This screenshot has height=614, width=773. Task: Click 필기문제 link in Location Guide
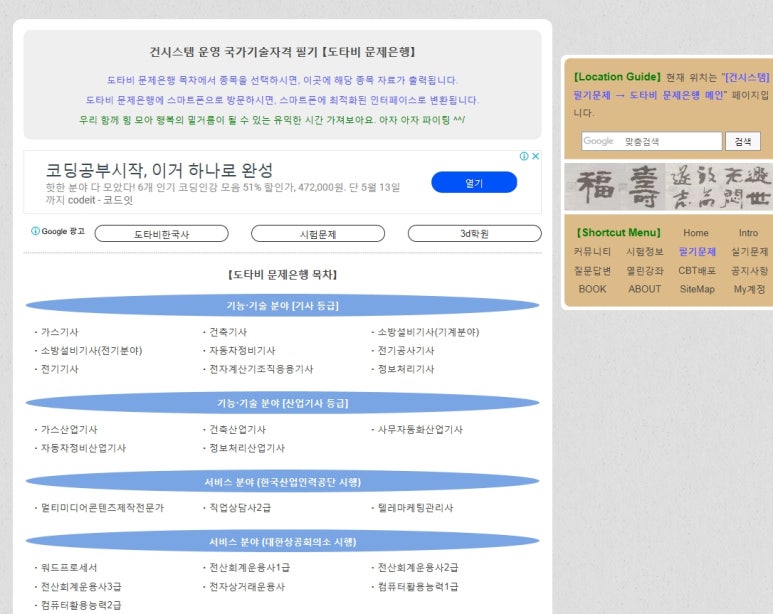pos(592,95)
